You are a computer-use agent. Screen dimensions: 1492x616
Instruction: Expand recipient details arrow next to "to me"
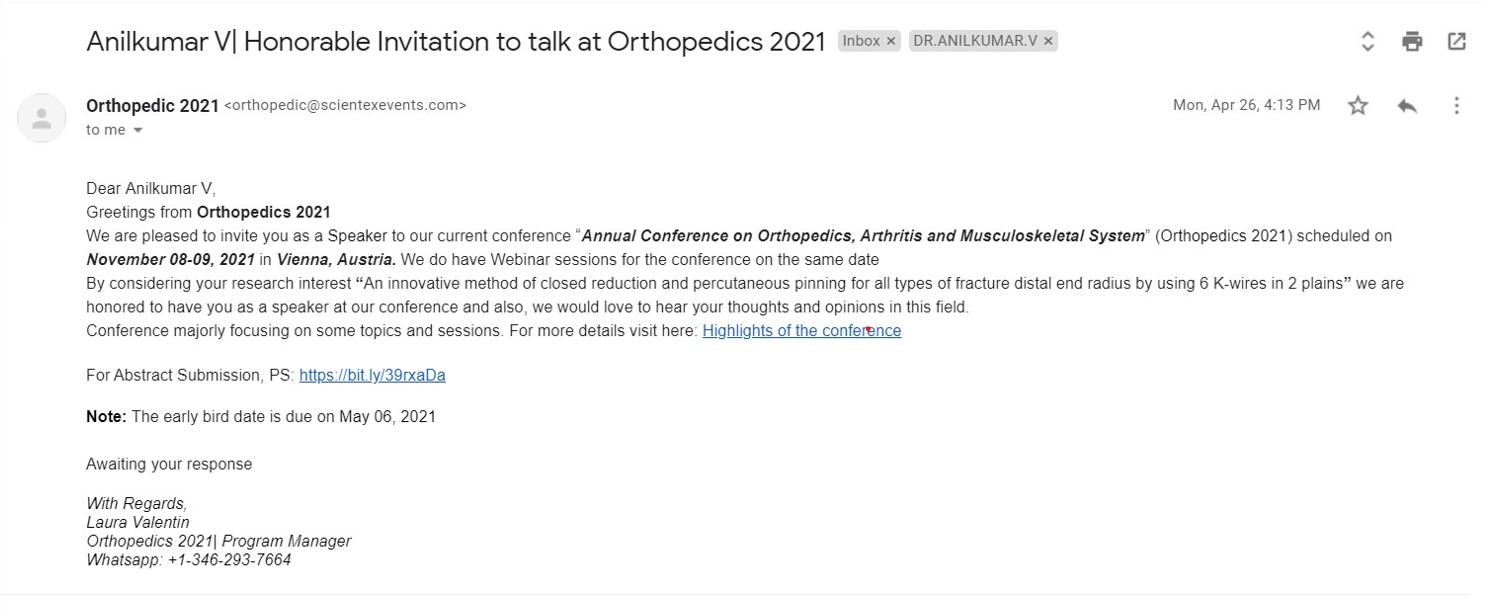click(138, 131)
